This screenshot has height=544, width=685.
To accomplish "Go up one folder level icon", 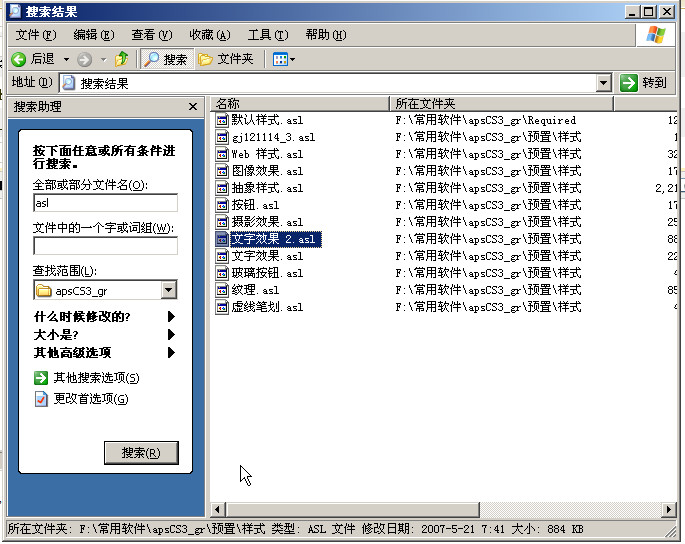I will click(x=122, y=59).
